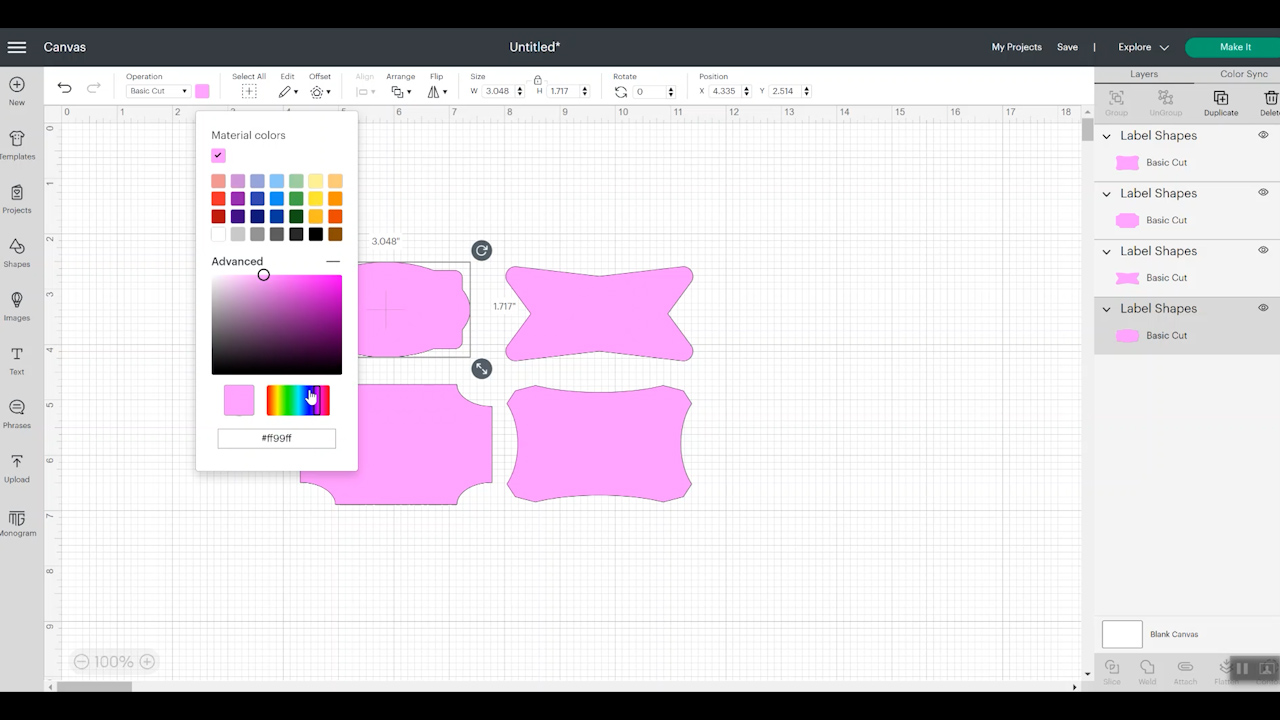1280x720 pixels.
Task: Click the Rotate icon
Action: [621, 91]
